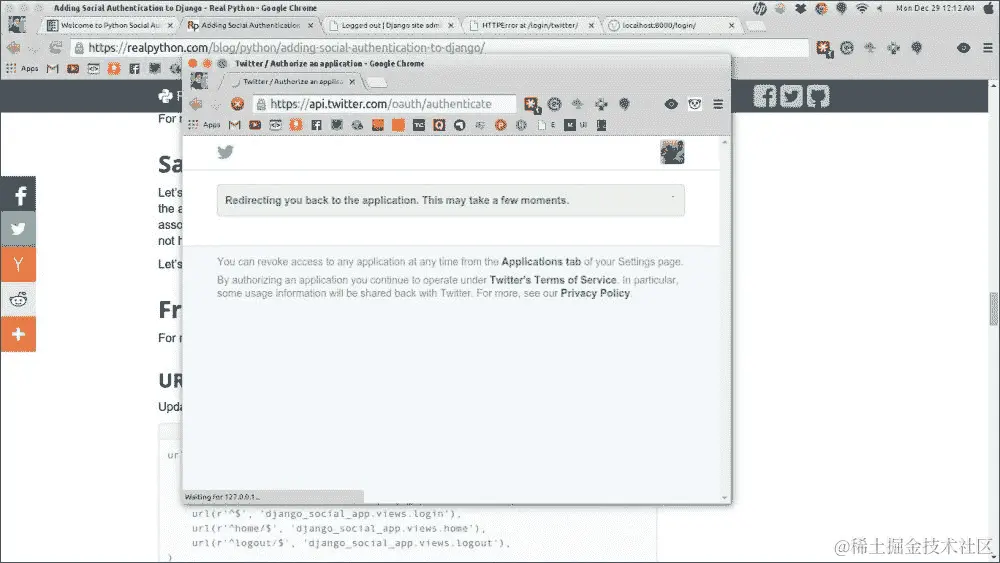Stop loading the Twitter authorize popup page
The width and height of the screenshot is (1000, 563).
pos(237,104)
